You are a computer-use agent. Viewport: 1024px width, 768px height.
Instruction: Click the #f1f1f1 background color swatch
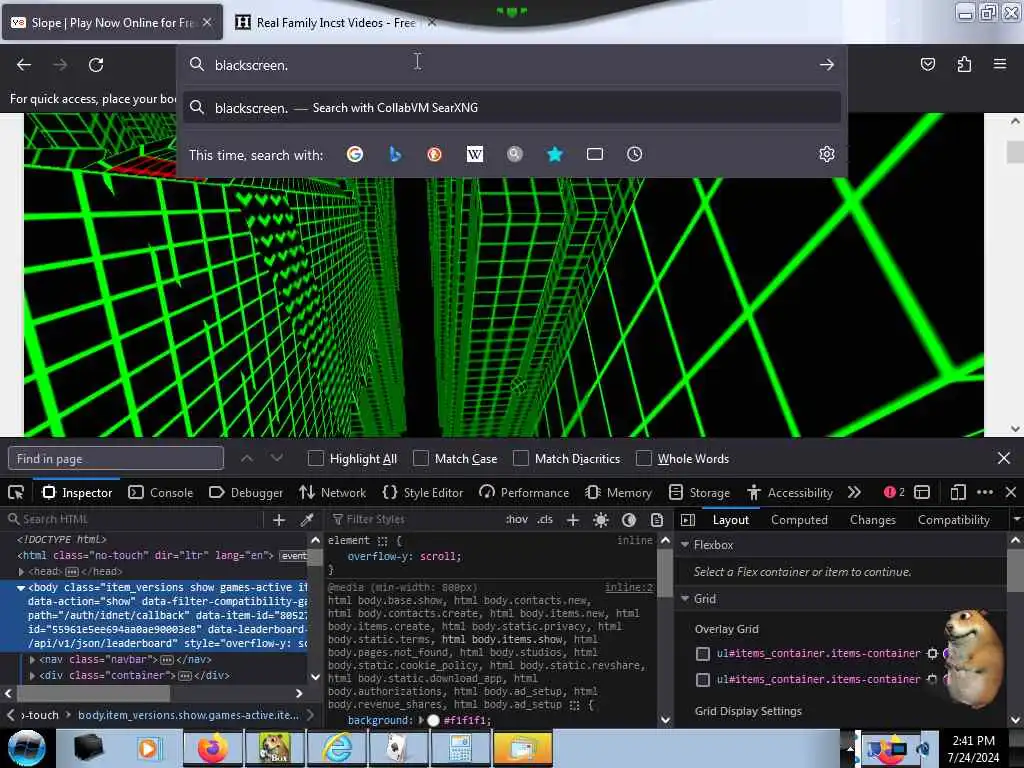[433, 720]
